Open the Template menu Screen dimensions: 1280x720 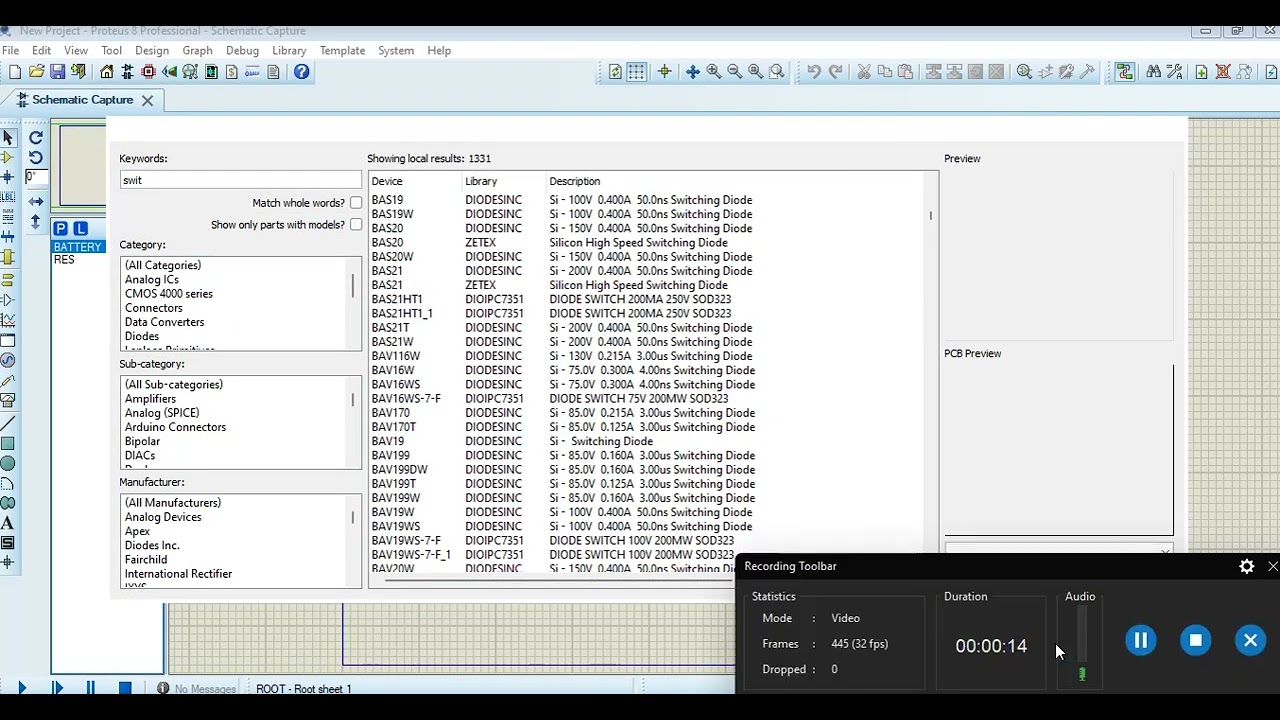click(x=342, y=50)
